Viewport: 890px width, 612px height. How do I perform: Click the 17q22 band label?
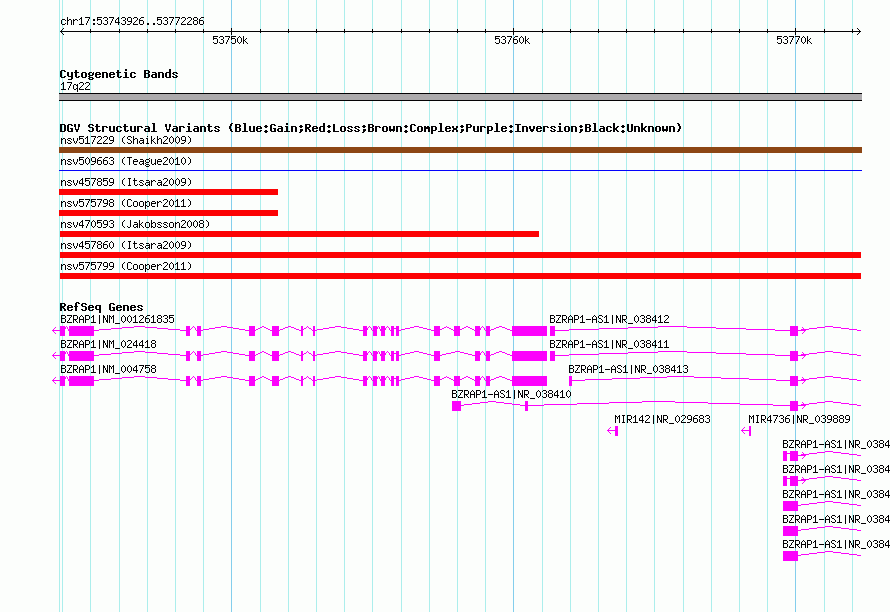75,86
